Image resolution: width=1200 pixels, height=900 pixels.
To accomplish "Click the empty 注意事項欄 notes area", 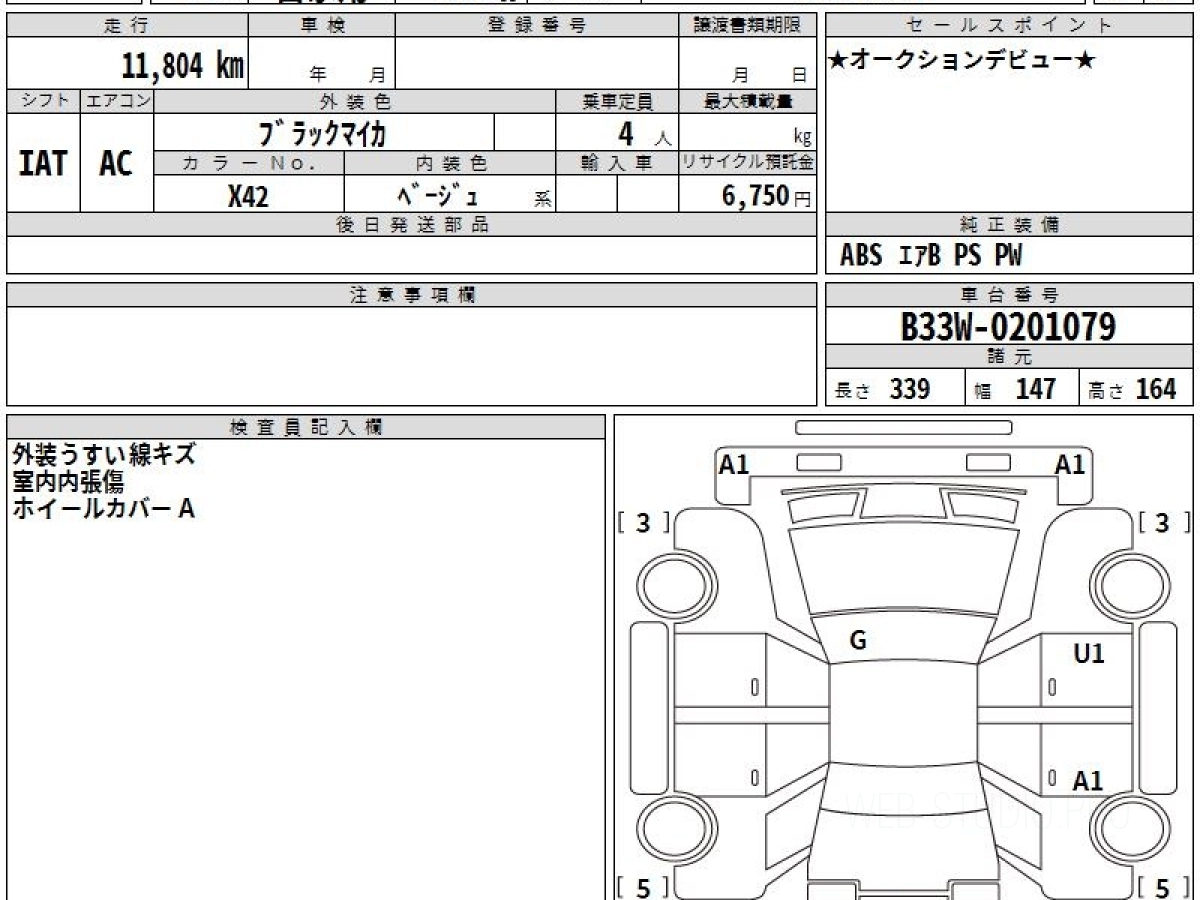I will coord(411,355).
